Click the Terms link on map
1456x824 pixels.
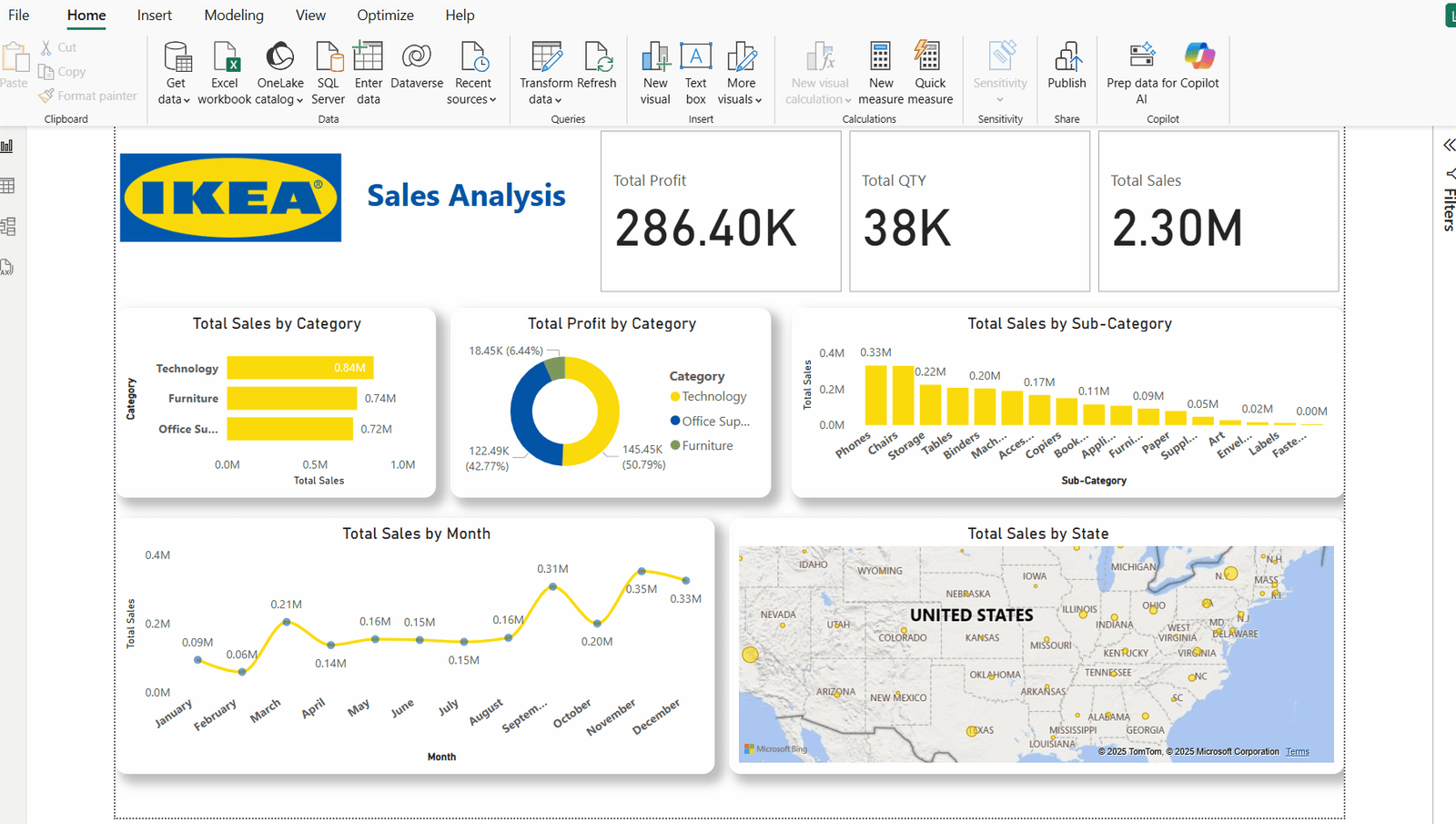[x=1297, y=752]
